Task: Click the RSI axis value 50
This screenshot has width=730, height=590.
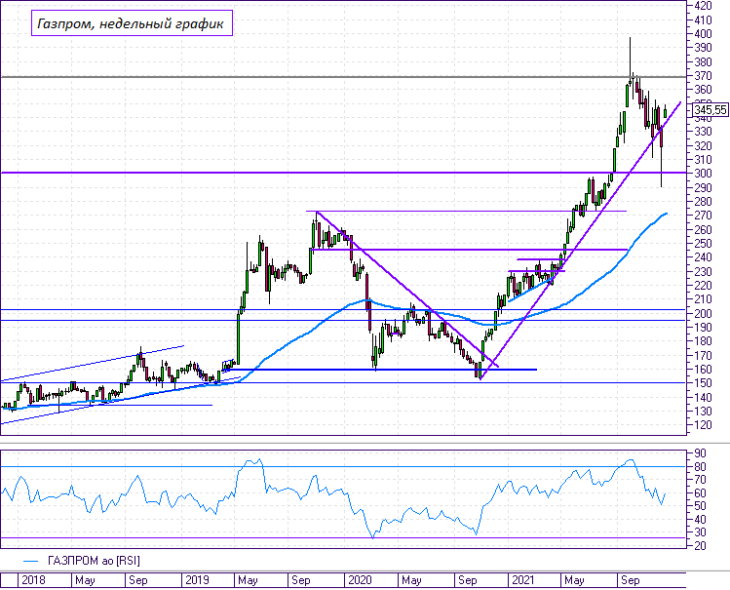Action: [700, 506]
